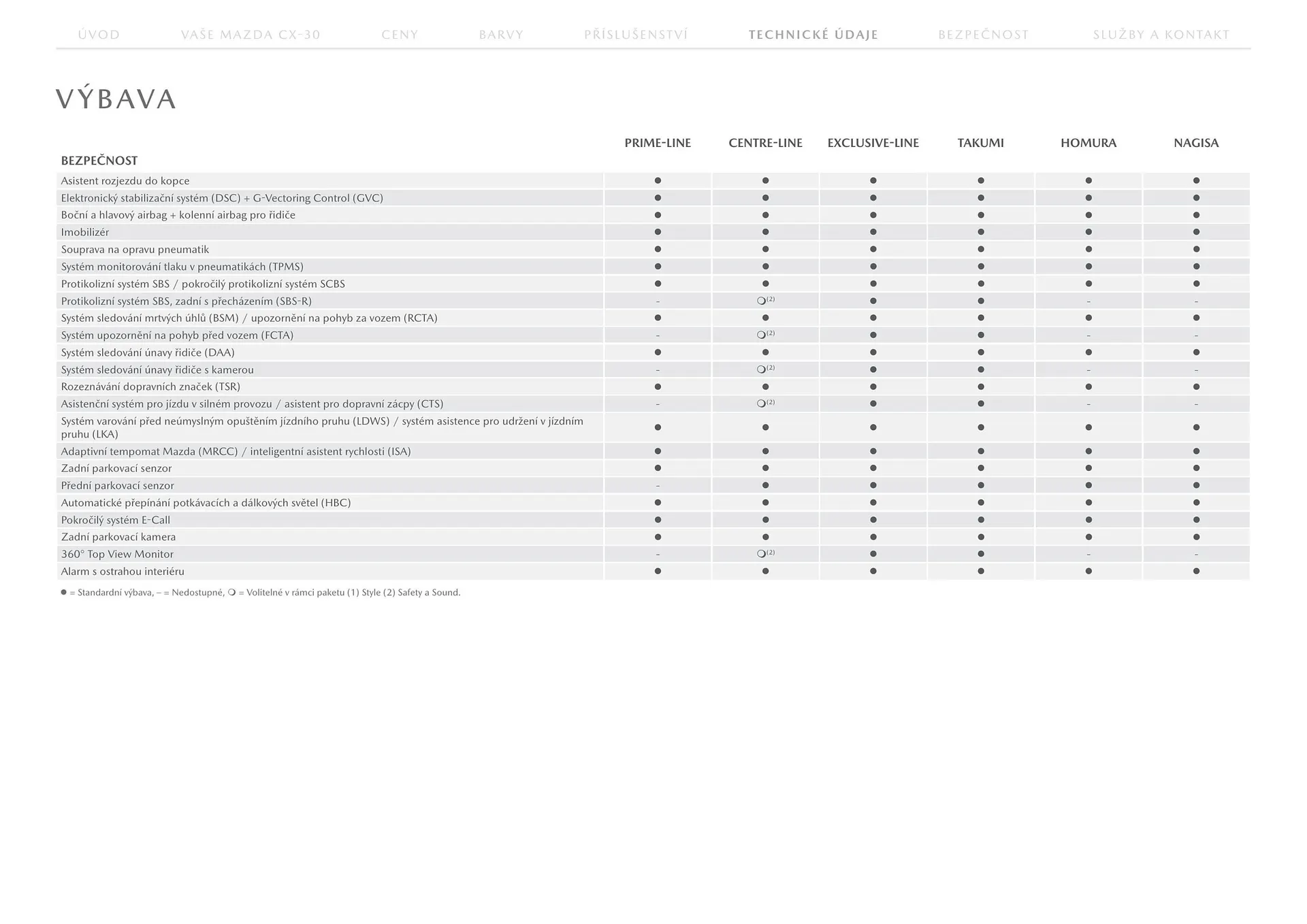Click the CENTRE-LINE column header

coord(765,143)
